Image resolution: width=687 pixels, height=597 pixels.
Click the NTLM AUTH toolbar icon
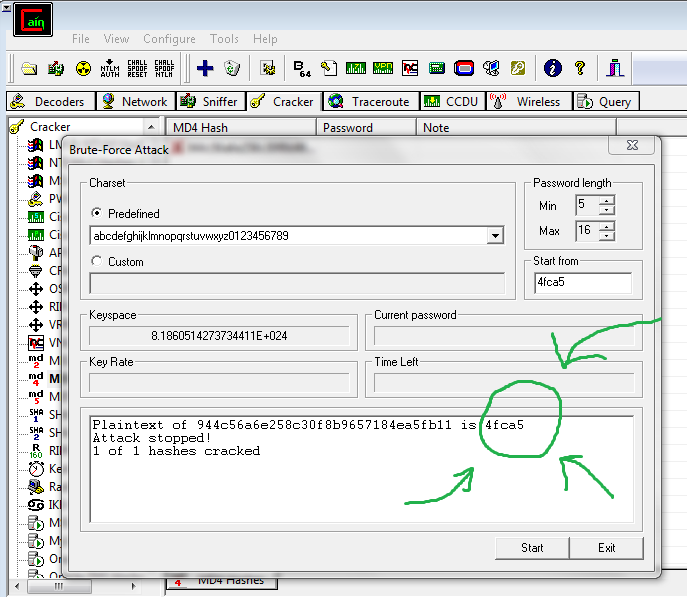pyautogui.click(x=110, y=68)
